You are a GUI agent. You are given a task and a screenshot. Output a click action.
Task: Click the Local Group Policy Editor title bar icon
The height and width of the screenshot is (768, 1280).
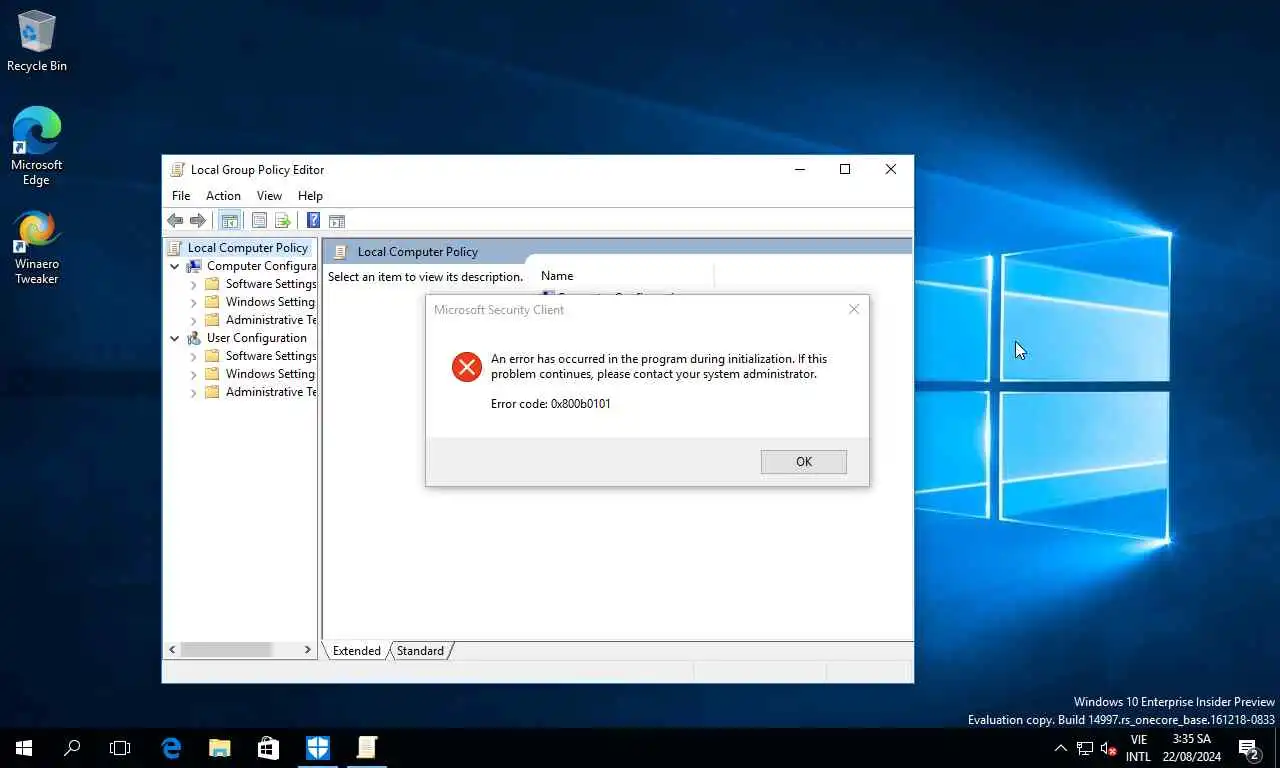tap(177, 170)
